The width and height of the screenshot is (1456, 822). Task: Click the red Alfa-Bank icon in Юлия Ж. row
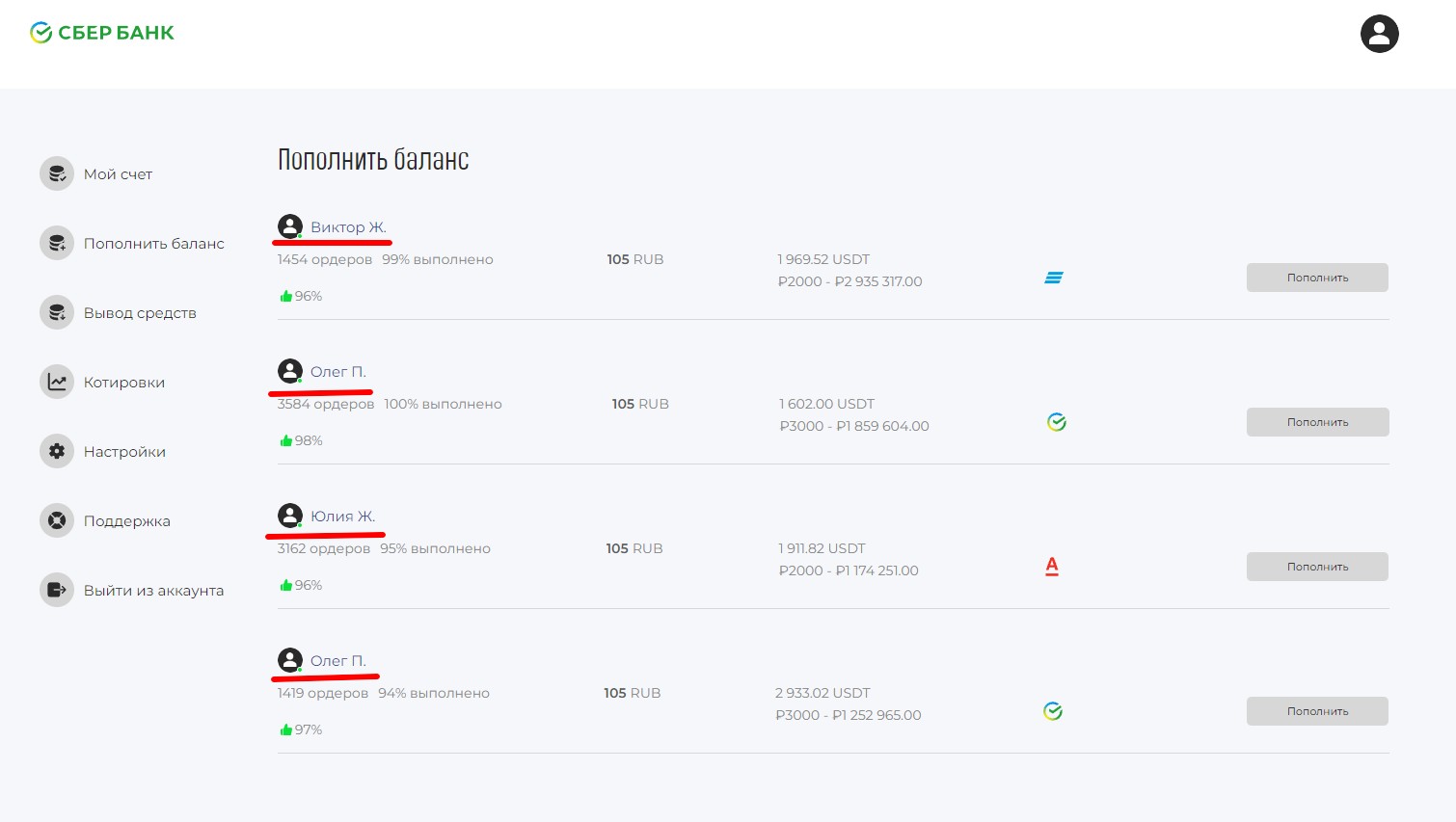coord(1052,567)
